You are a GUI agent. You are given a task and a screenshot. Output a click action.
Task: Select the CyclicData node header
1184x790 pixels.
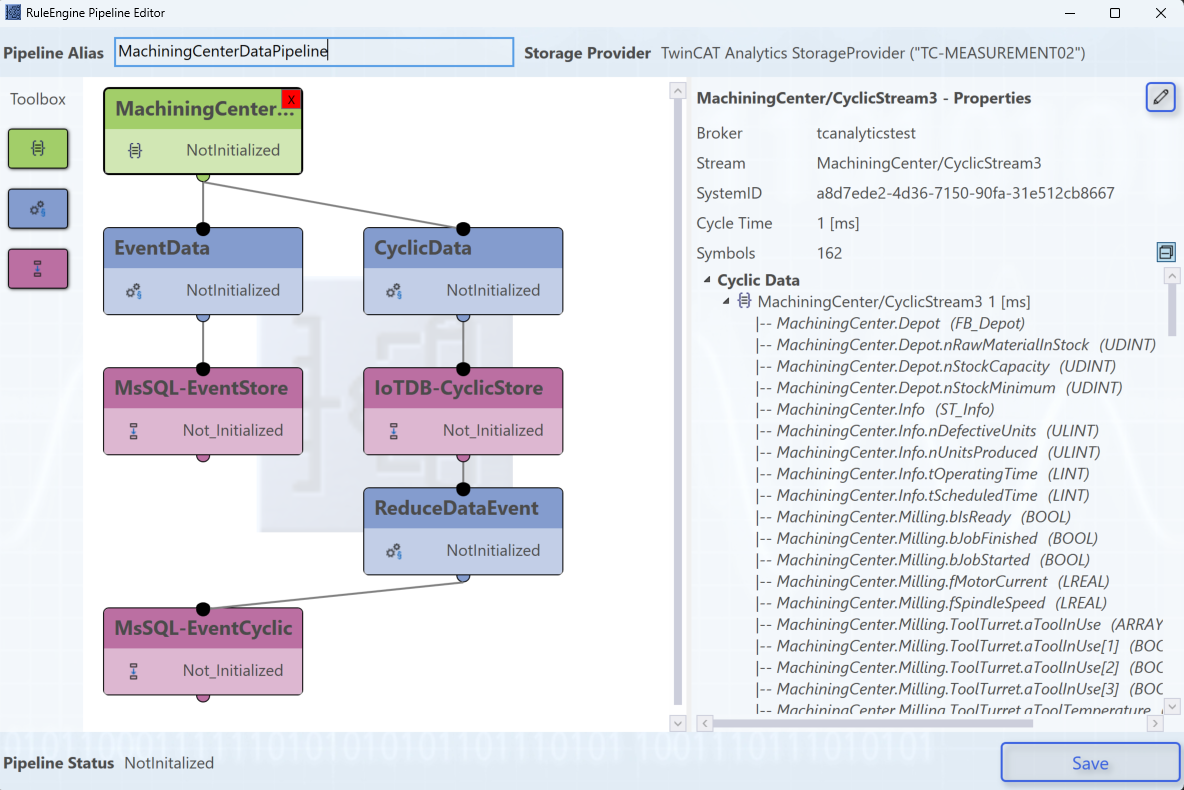[x=463, y=248]
